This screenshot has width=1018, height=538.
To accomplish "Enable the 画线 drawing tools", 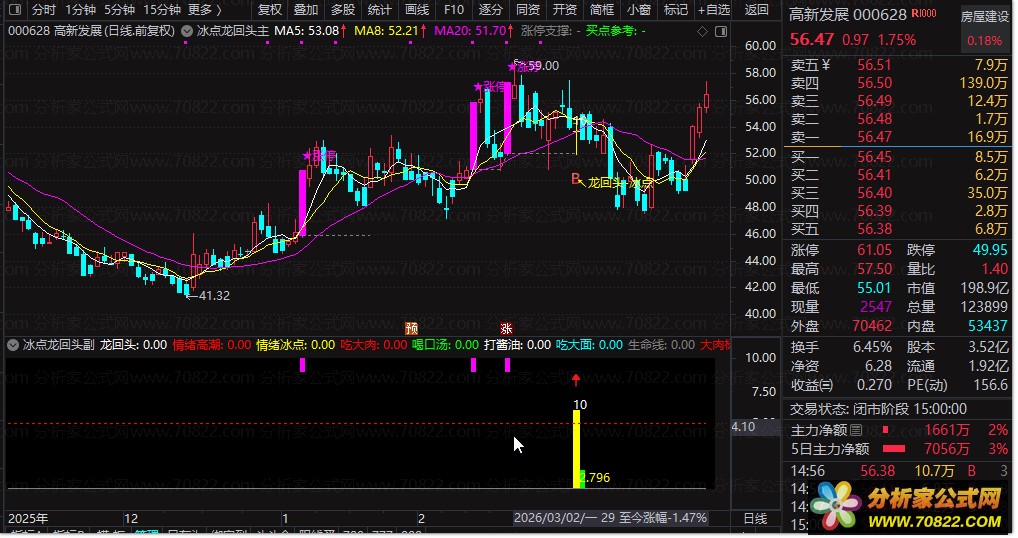I will [417, 10].
